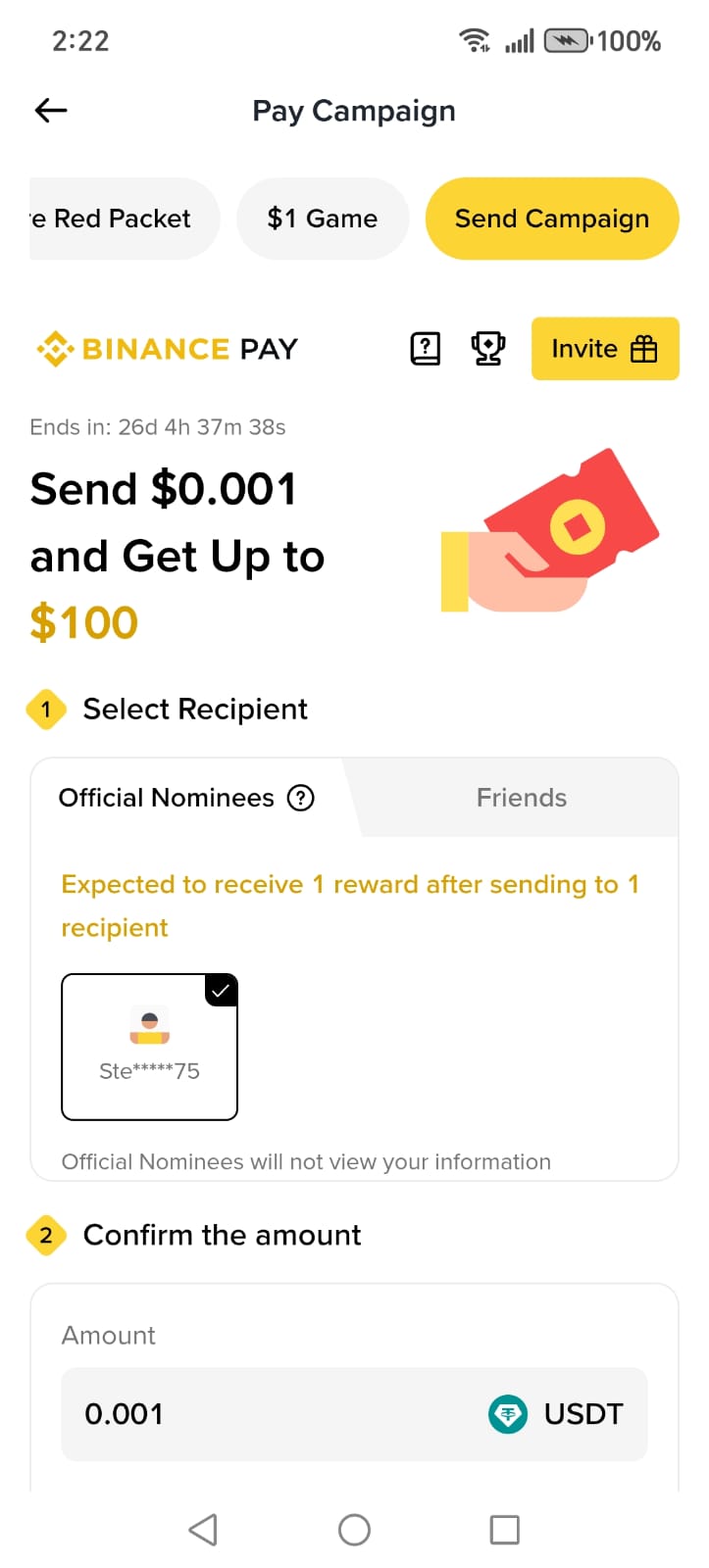The height and width of the screenshot is (1568, 709).
Task: Tap the checkmark on the nominee card
Action: click(x=222, y=990)
